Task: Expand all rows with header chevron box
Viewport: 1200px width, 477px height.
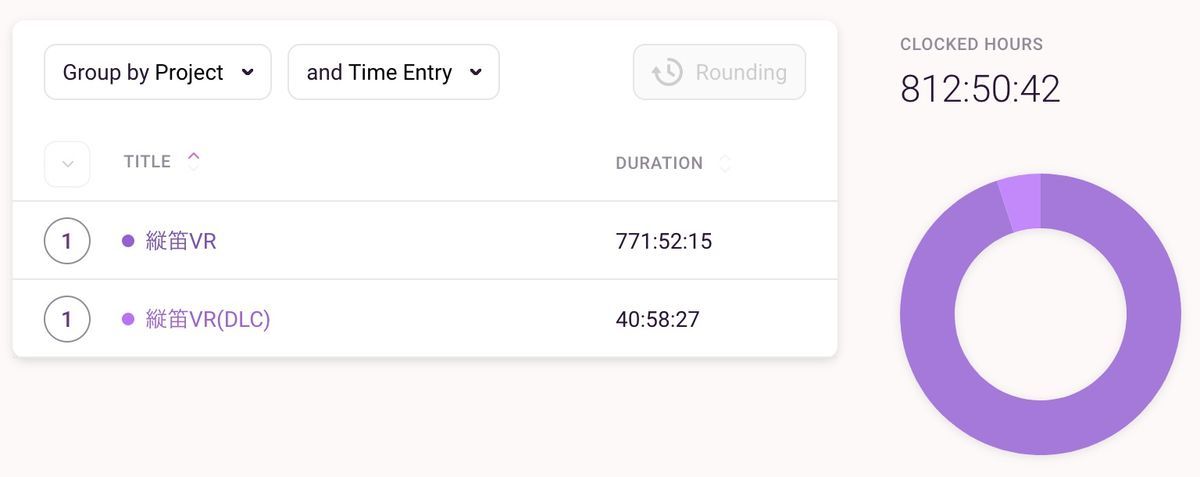Action: tap(67, 164)
